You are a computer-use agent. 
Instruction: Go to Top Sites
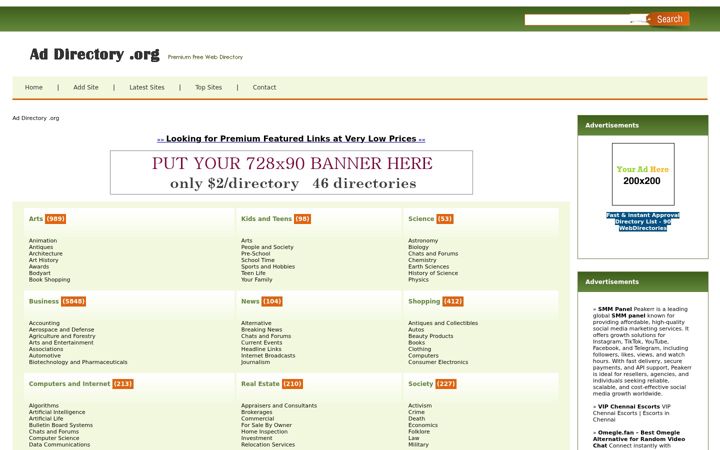(208, 87)
